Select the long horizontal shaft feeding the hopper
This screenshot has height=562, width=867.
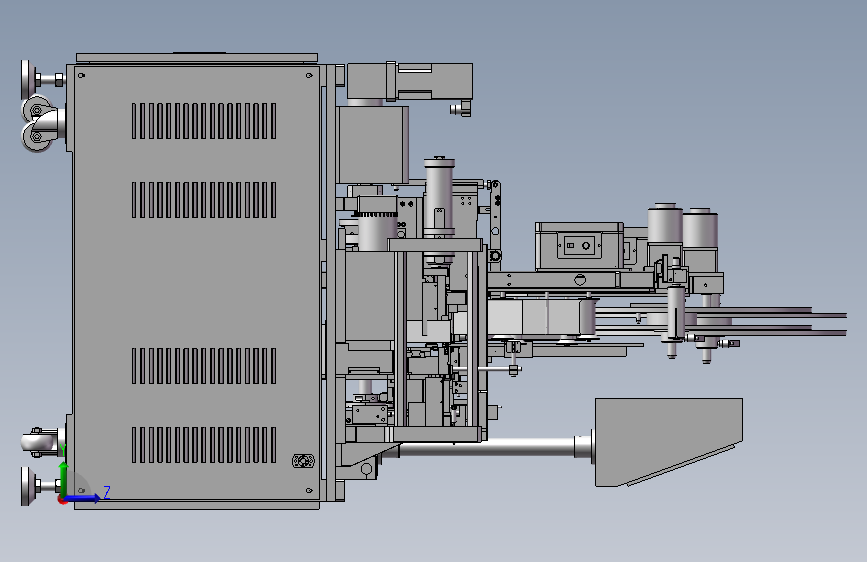pos(487,447)
